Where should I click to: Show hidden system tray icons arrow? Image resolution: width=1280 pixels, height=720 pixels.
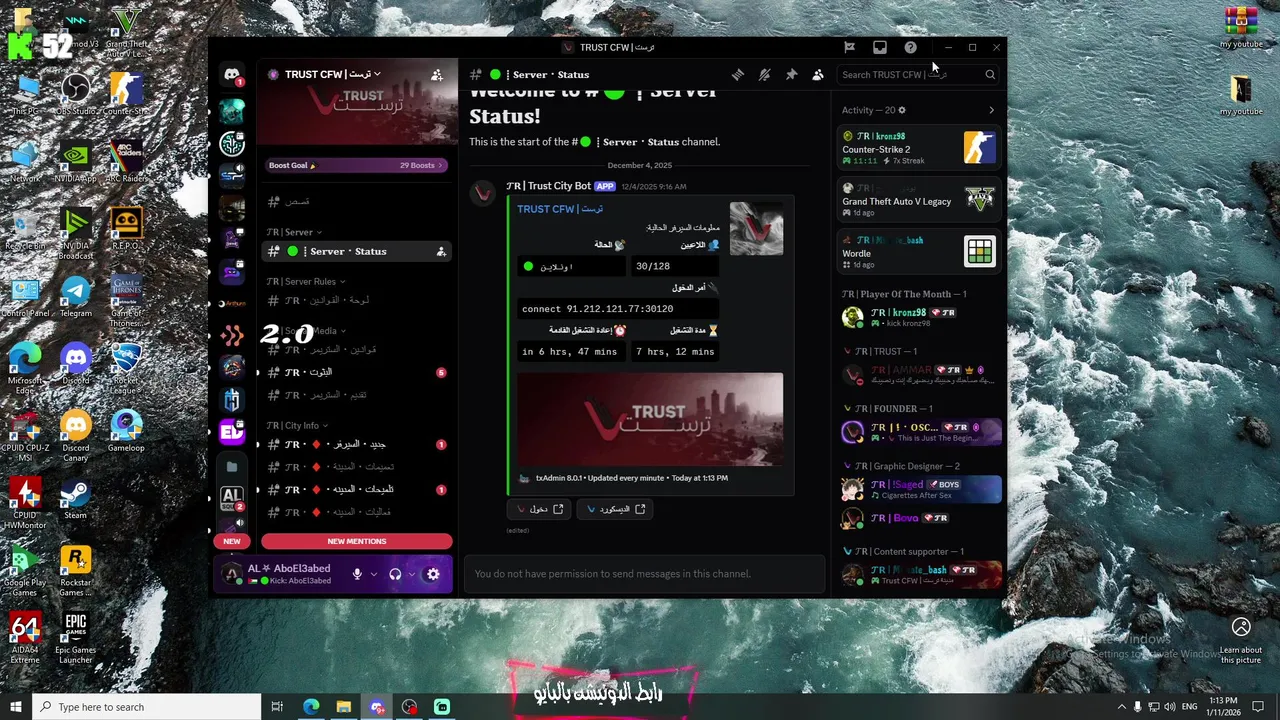(1121, 707)
